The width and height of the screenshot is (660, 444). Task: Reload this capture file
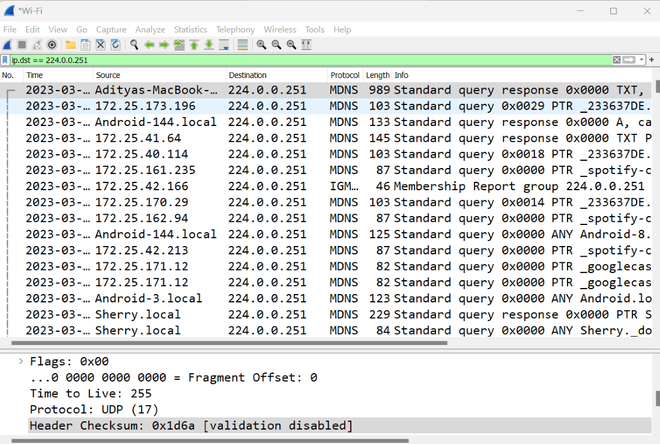point(115,45)
